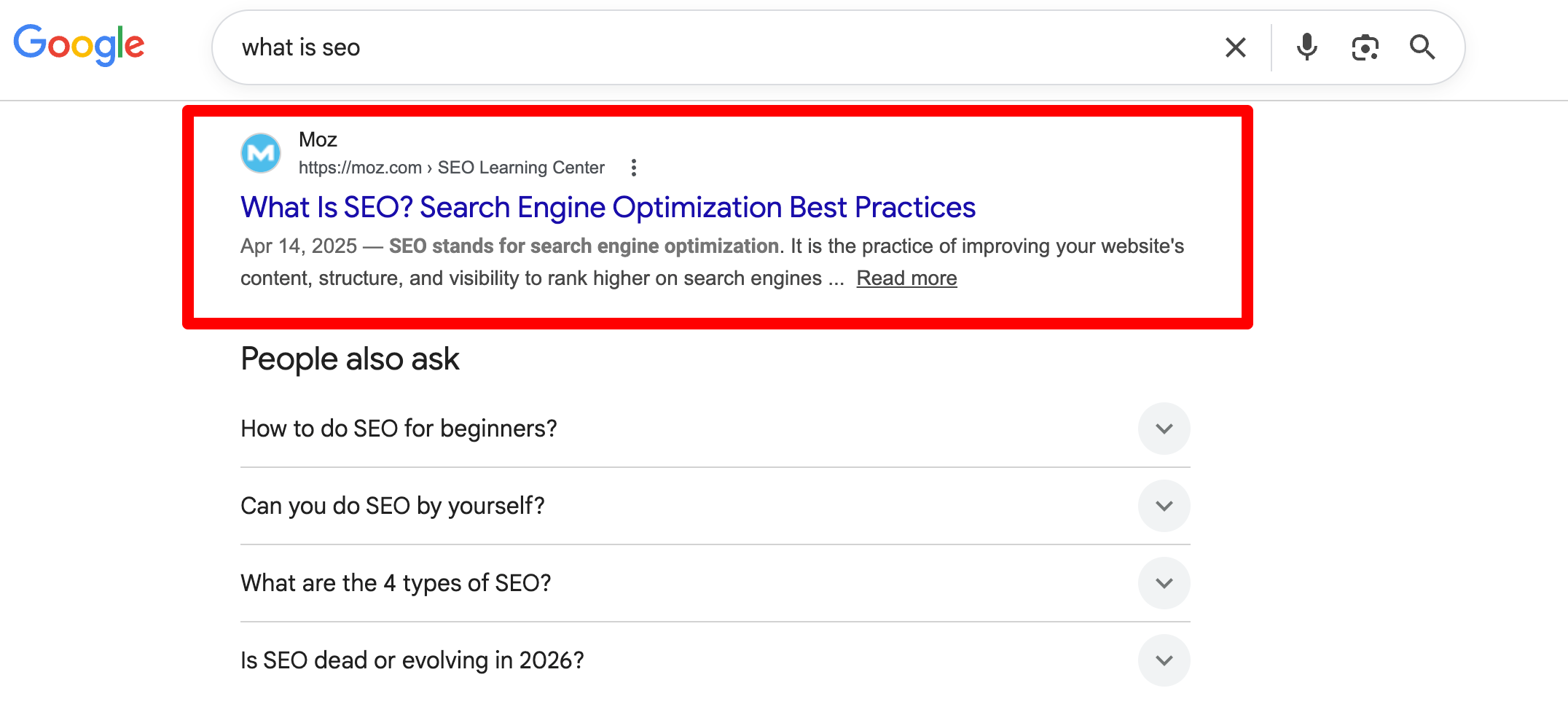Click the magnifying glass search button

tap(1422, 47)
